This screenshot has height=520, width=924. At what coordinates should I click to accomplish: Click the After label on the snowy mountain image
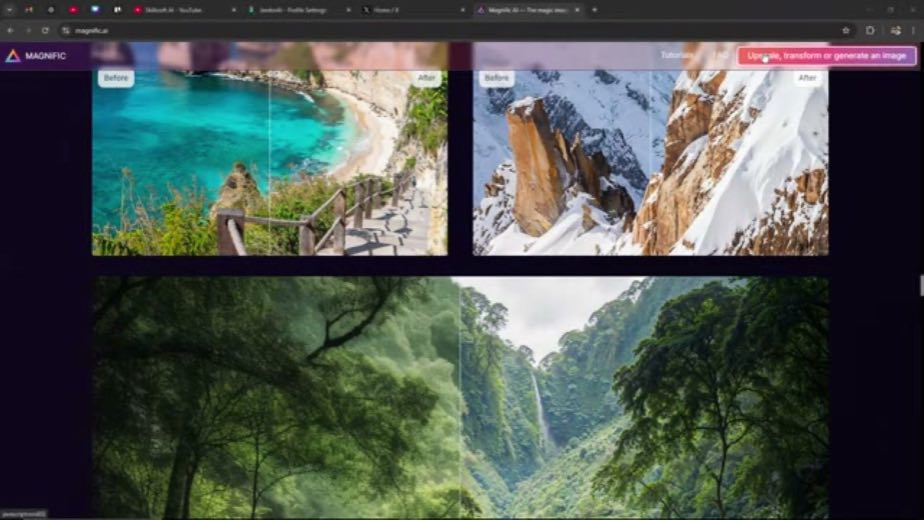click(807, 78)
